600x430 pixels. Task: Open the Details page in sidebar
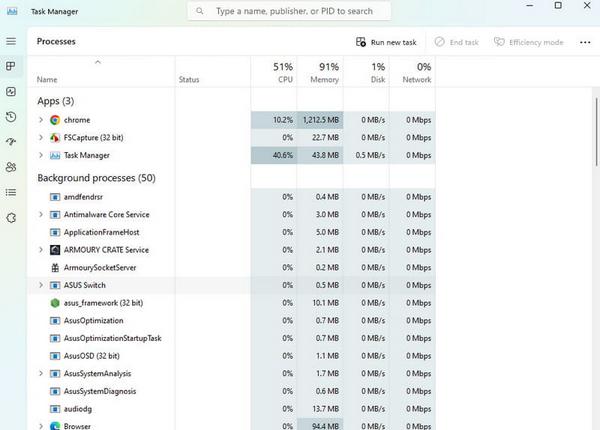click(x=11, y=192)
